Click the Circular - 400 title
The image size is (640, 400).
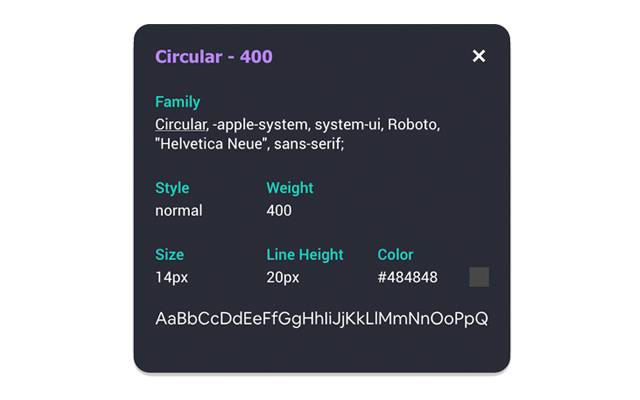pyautogui.click(x=213, y=56)
